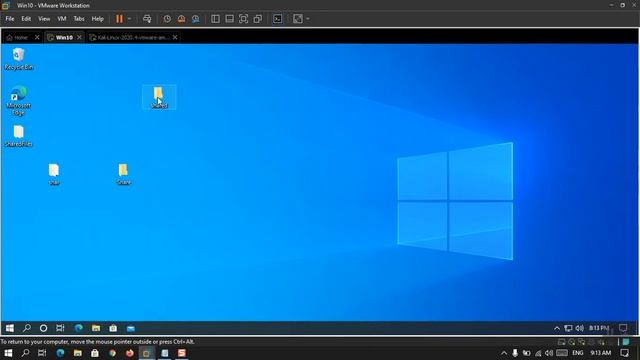Image resolution: width=640 pixels, height=360 pixels.
Task: Click the guest network tray icon
Action: click(568, 328)
